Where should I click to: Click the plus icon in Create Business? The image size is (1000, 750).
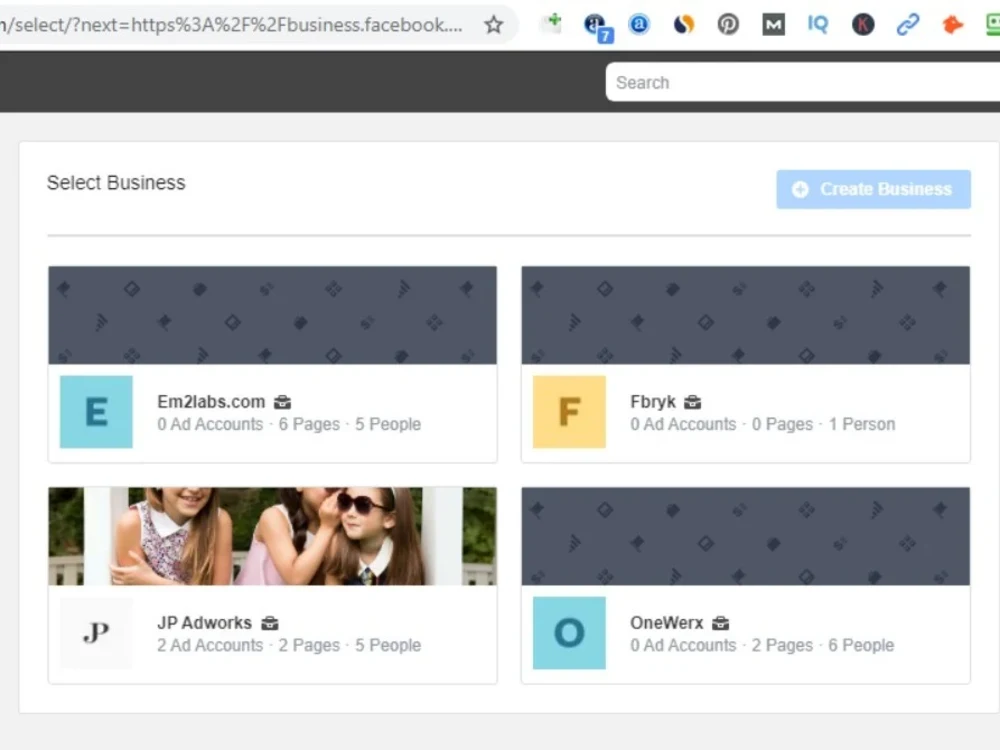click(x=800, y=189)
